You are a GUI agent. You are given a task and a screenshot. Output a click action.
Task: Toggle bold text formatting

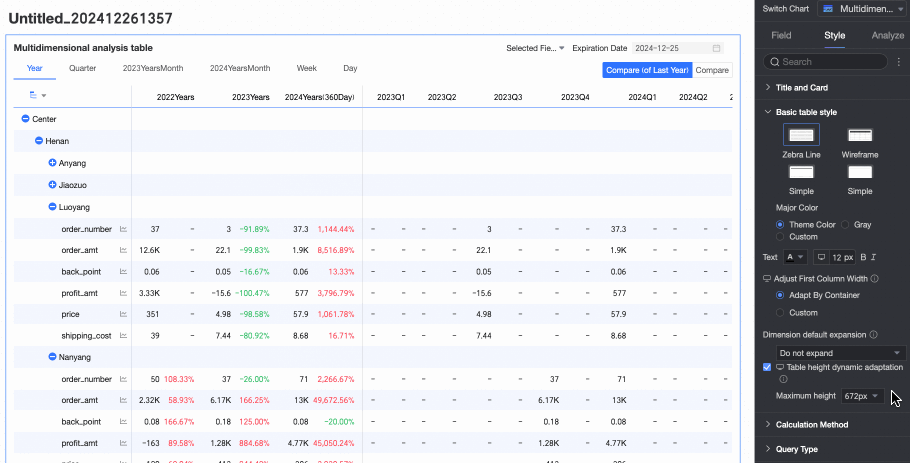[x=863, y=257]
